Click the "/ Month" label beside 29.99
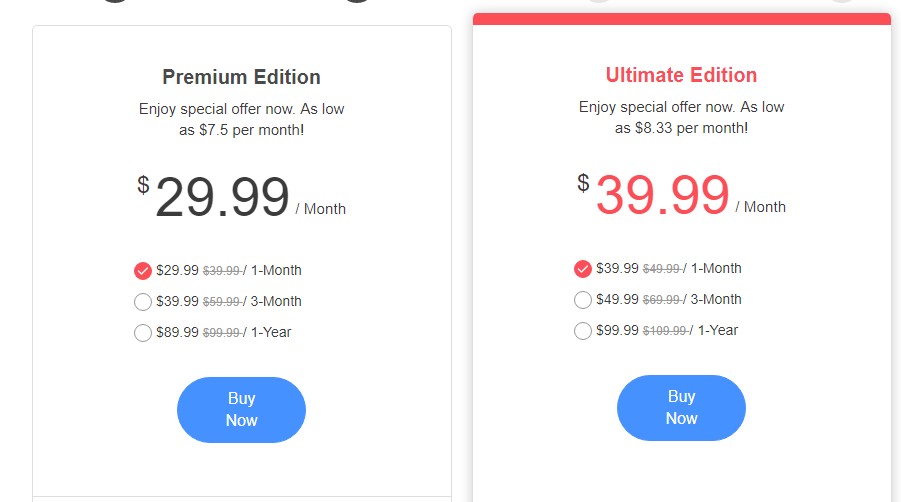Image resolution: width=901 pixels, height=502 pixels. (x=321, y=209)
